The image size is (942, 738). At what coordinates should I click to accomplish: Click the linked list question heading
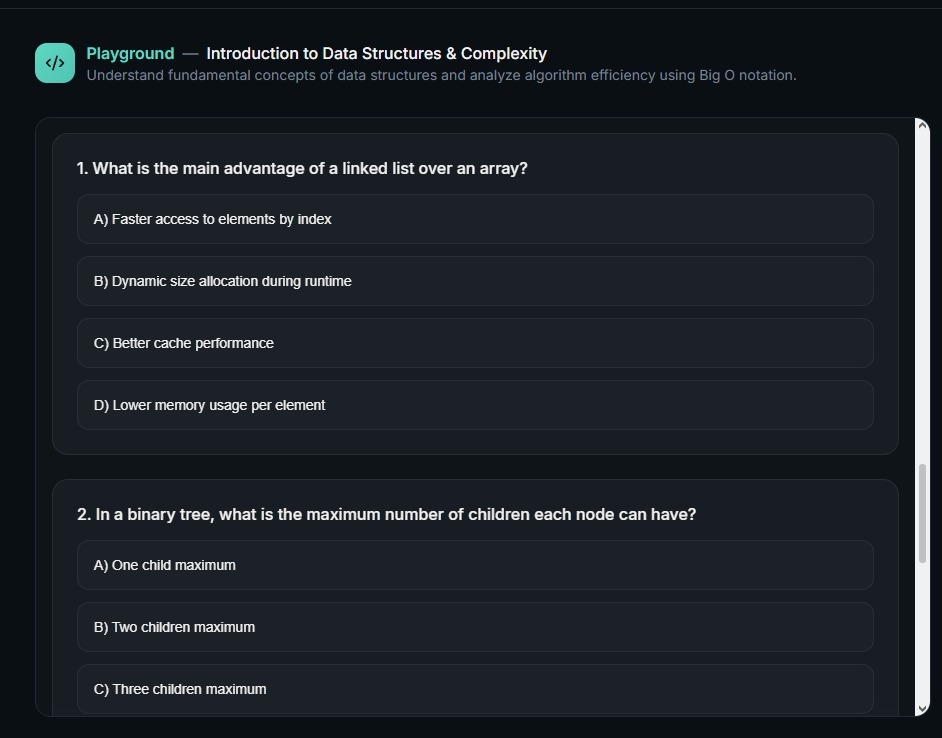pyautogui.click(x=302, y=169)
